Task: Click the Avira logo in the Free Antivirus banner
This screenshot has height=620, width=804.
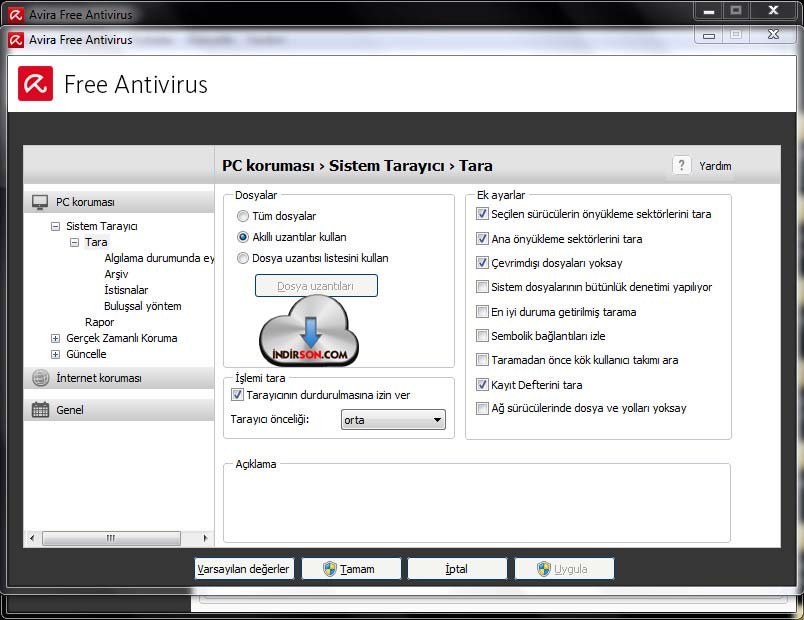Action: point(35,84)
